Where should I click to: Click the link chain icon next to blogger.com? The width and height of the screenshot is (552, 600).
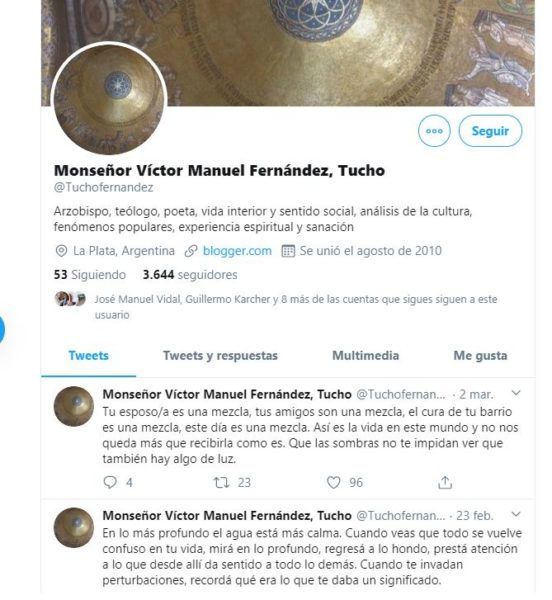coord(191,251)
